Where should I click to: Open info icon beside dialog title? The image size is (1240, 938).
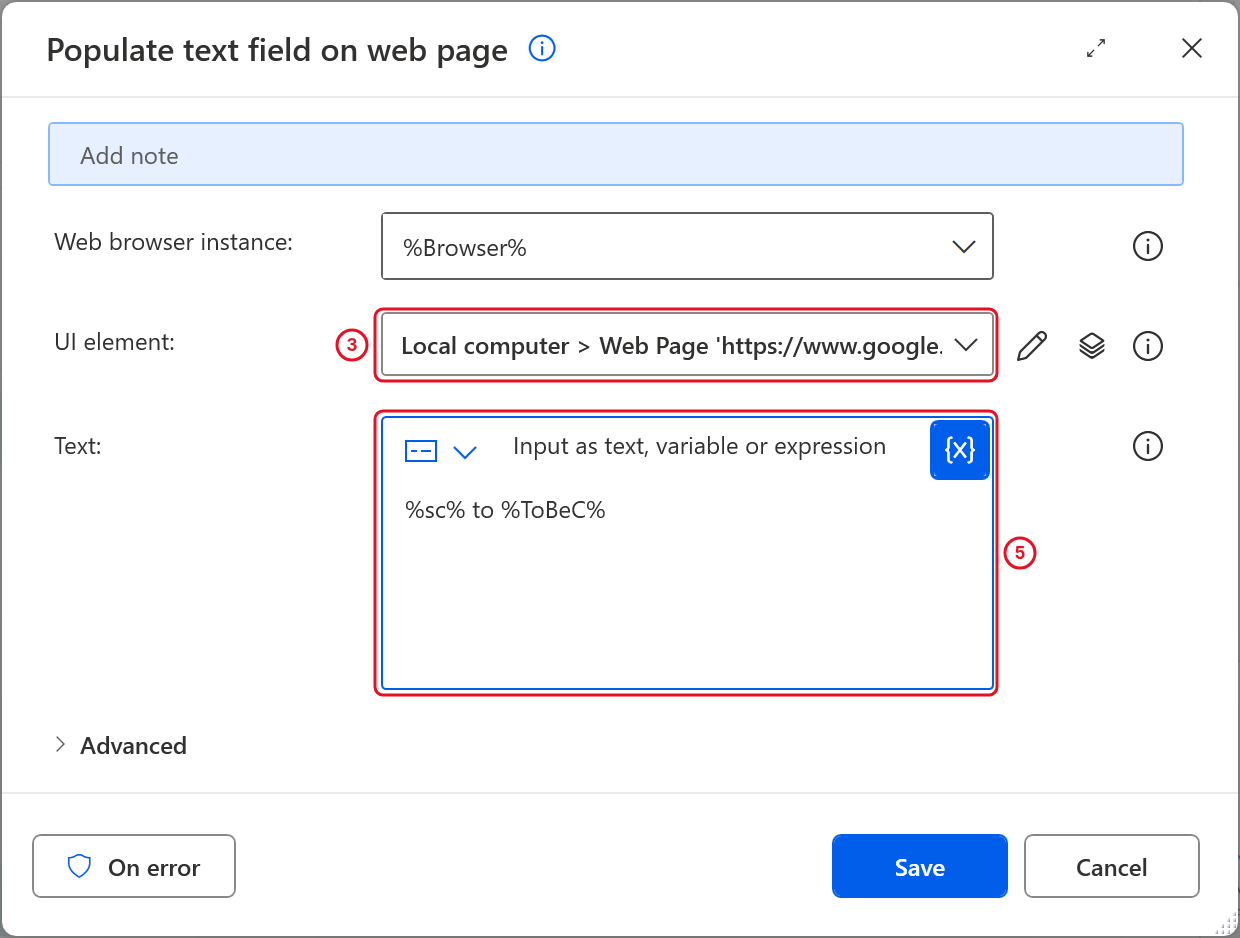541,48
